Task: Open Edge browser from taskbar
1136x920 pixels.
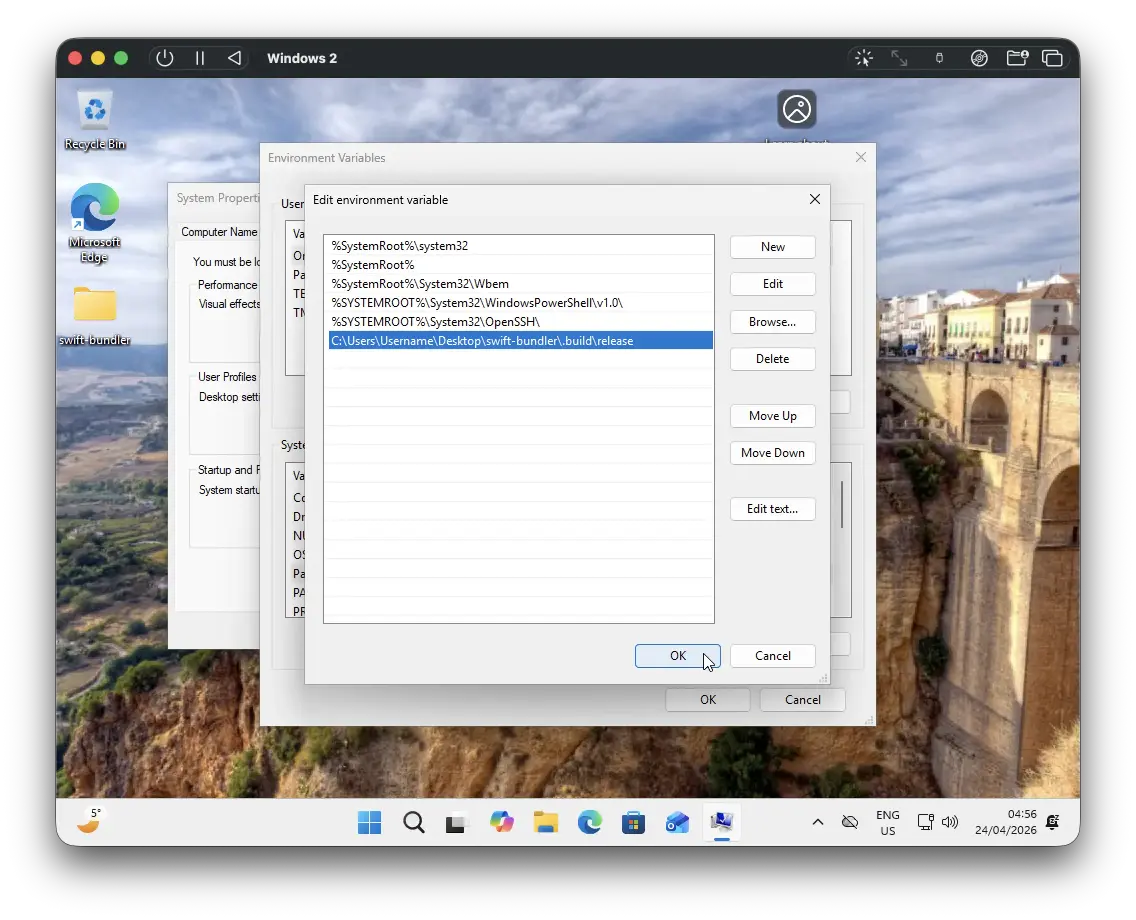Action: 590,822
